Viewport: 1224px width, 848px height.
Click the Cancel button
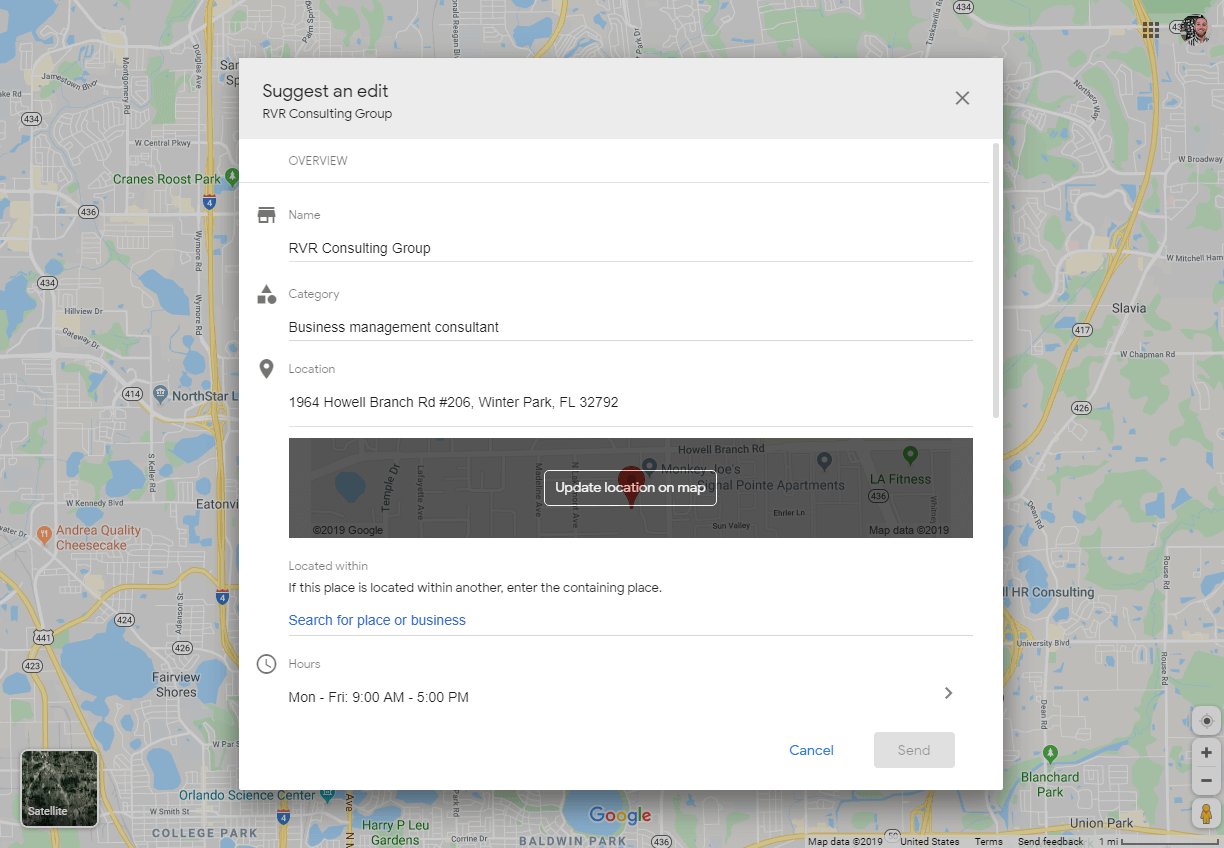coord(810,750)
